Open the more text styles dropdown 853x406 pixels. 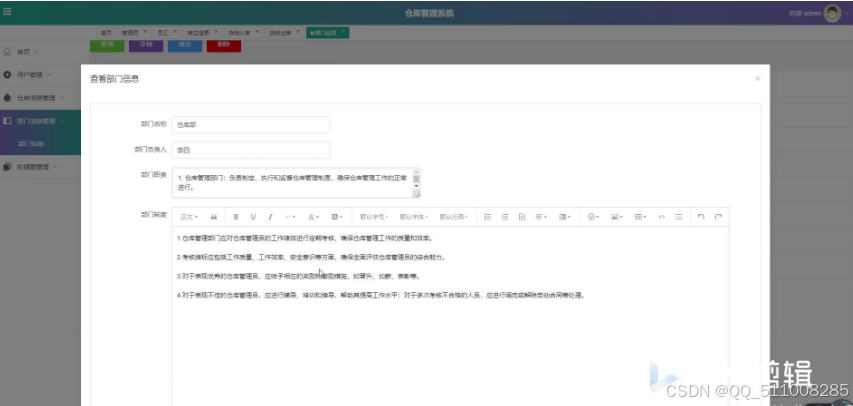290,217
